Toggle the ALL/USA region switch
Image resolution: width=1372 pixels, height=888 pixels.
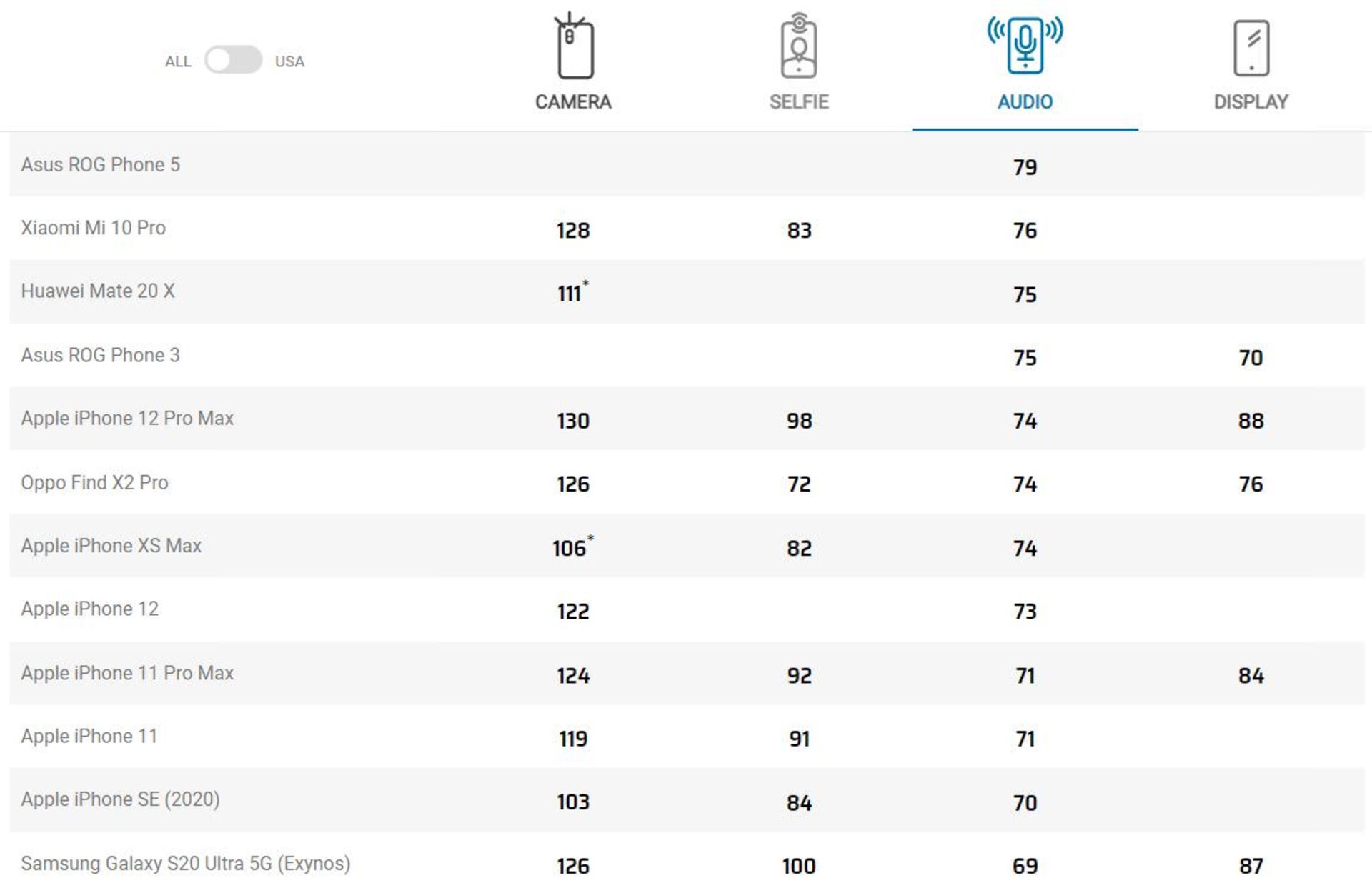pyautogui.click(x=233, y=60)
